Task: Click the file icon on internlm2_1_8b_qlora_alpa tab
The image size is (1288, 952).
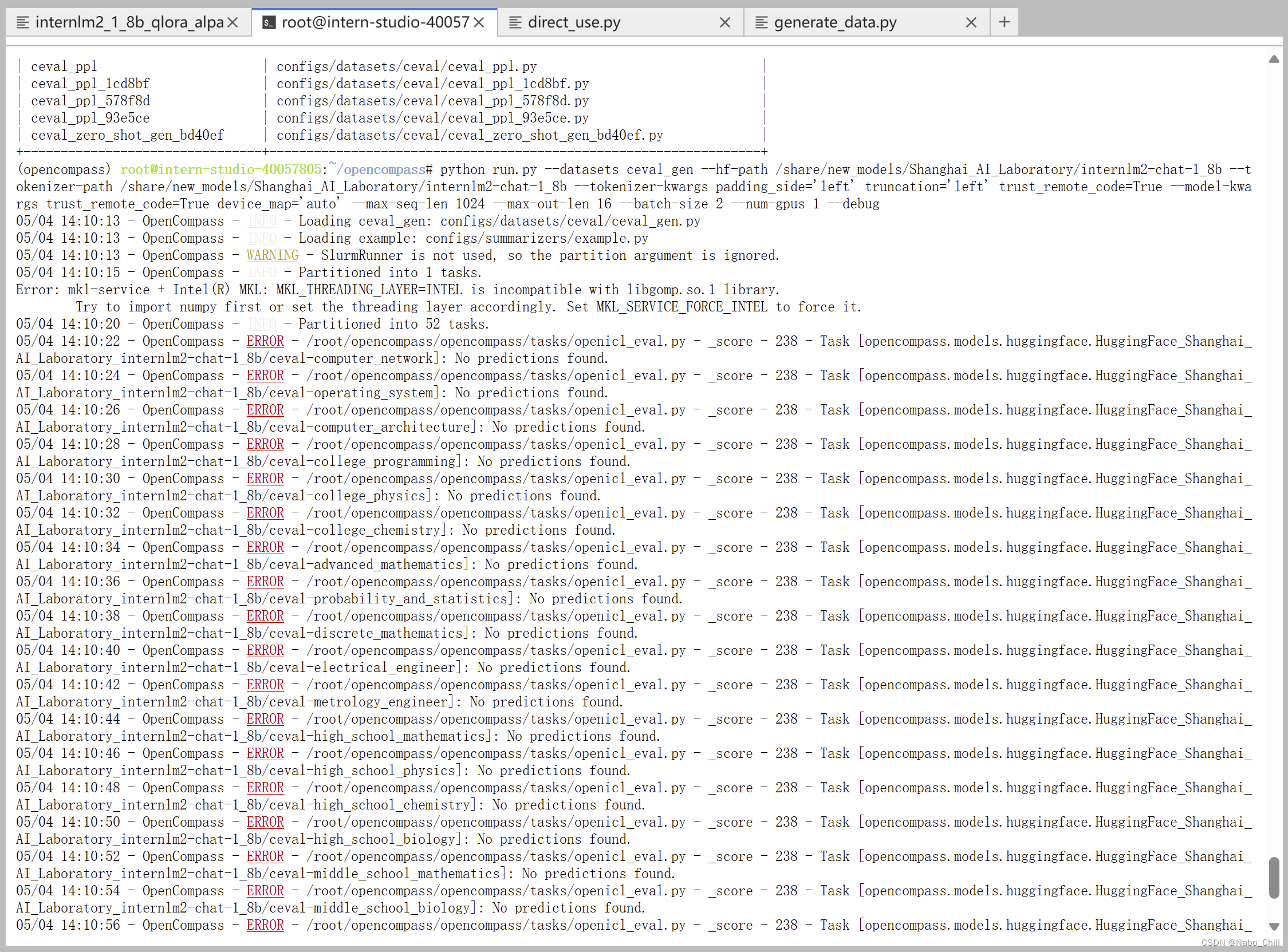Action: pos(22,22)
